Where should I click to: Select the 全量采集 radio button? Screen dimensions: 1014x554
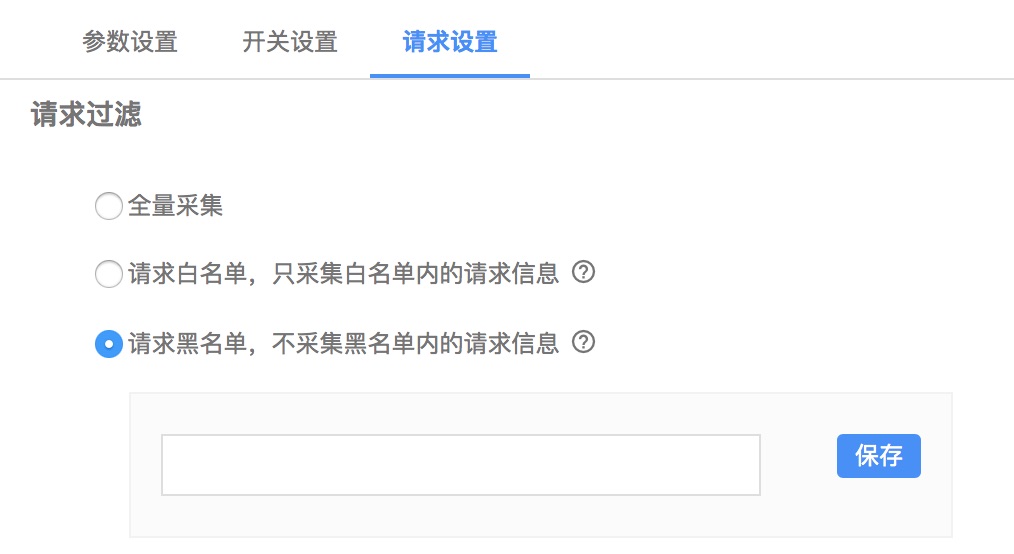(x=109, y=206)
